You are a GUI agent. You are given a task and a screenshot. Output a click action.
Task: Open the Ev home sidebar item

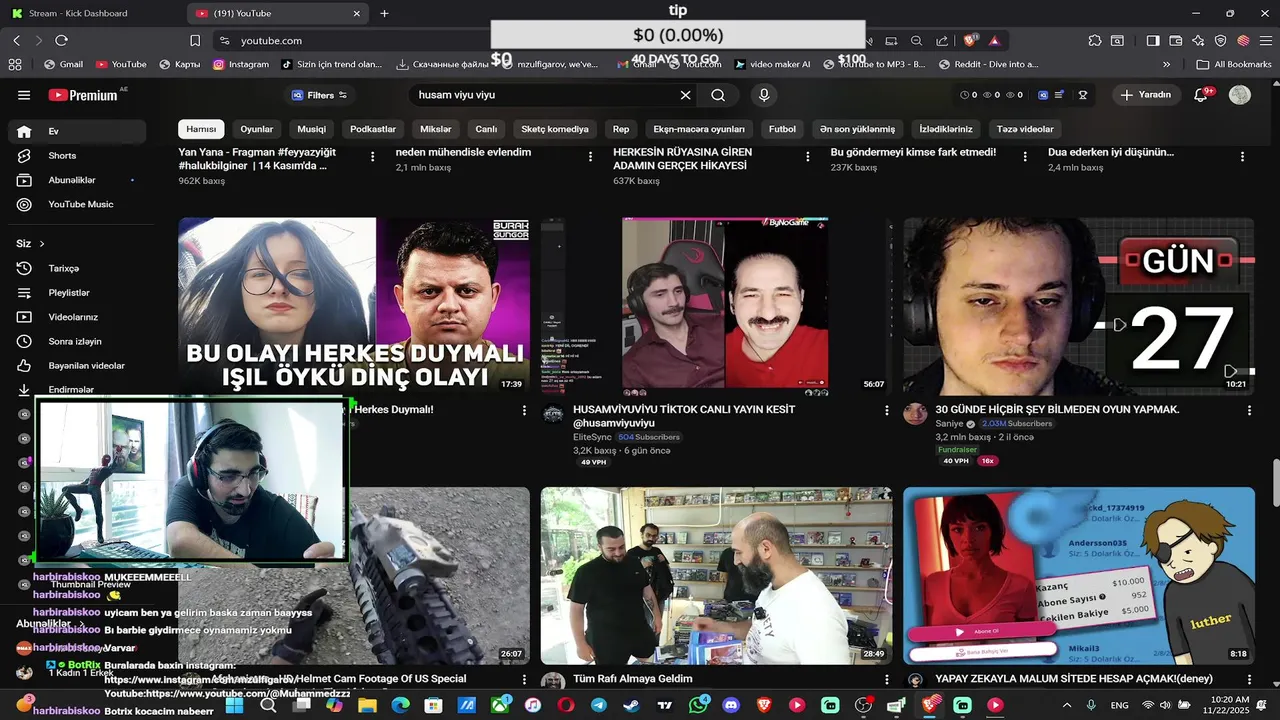pos(77,131)
